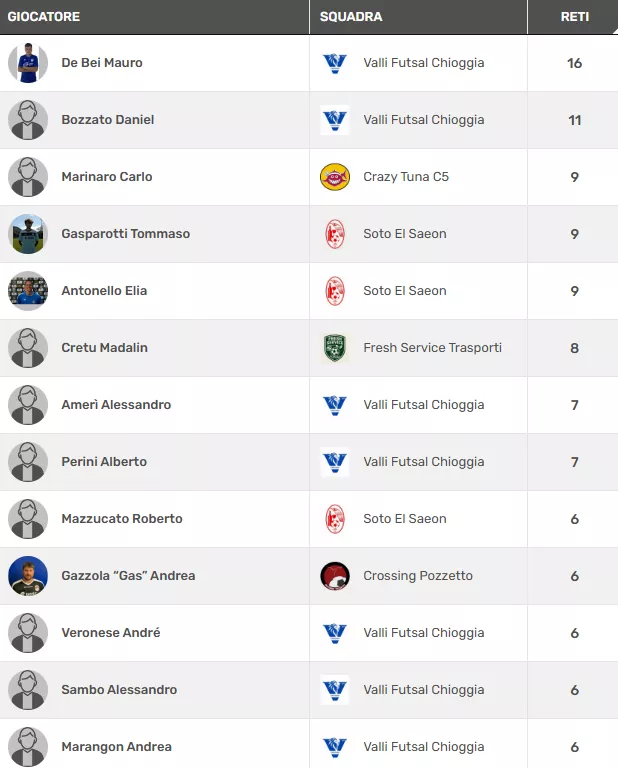Click Valli Futsal logo beside De Bei Mauro
This screenshot has height=768, width=618.
(x=334, y=63)
